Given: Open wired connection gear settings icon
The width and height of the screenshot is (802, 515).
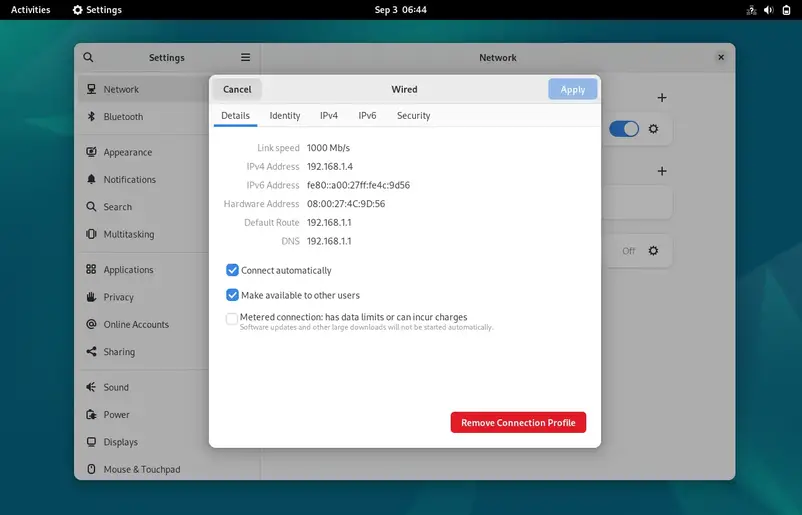Looking at the screenshot, I should pyautogui.click(x=653, y=129).
